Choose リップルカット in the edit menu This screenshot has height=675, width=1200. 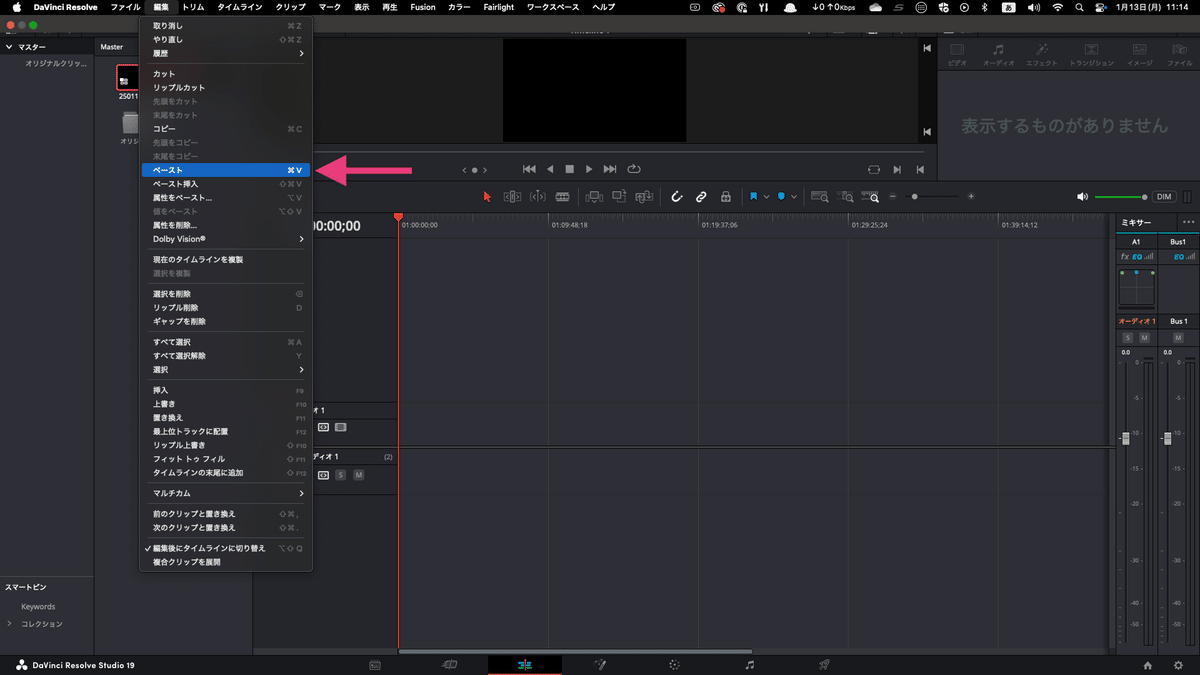(x=227, y=87)
